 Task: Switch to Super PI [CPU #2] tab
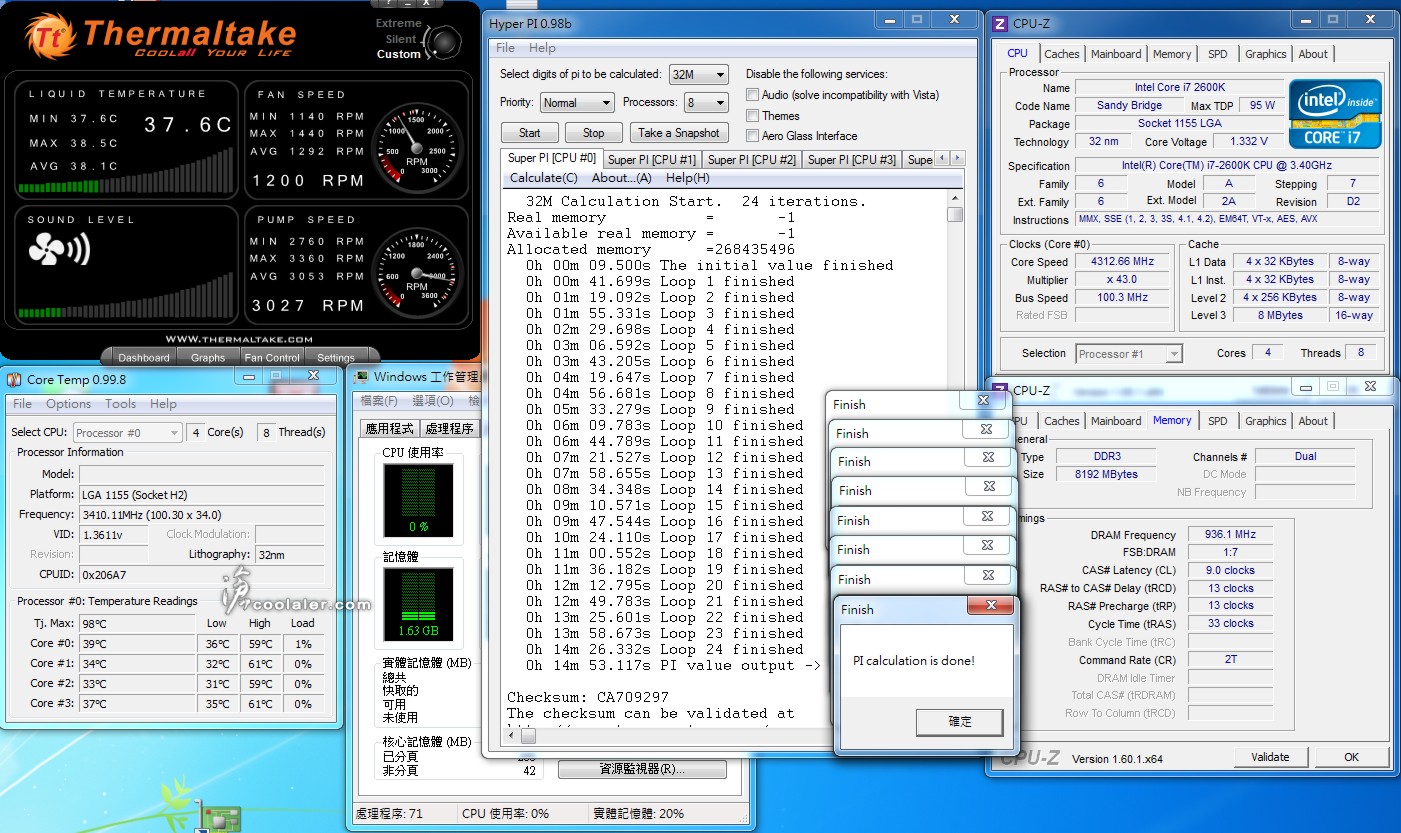click(x=752, y=160)
